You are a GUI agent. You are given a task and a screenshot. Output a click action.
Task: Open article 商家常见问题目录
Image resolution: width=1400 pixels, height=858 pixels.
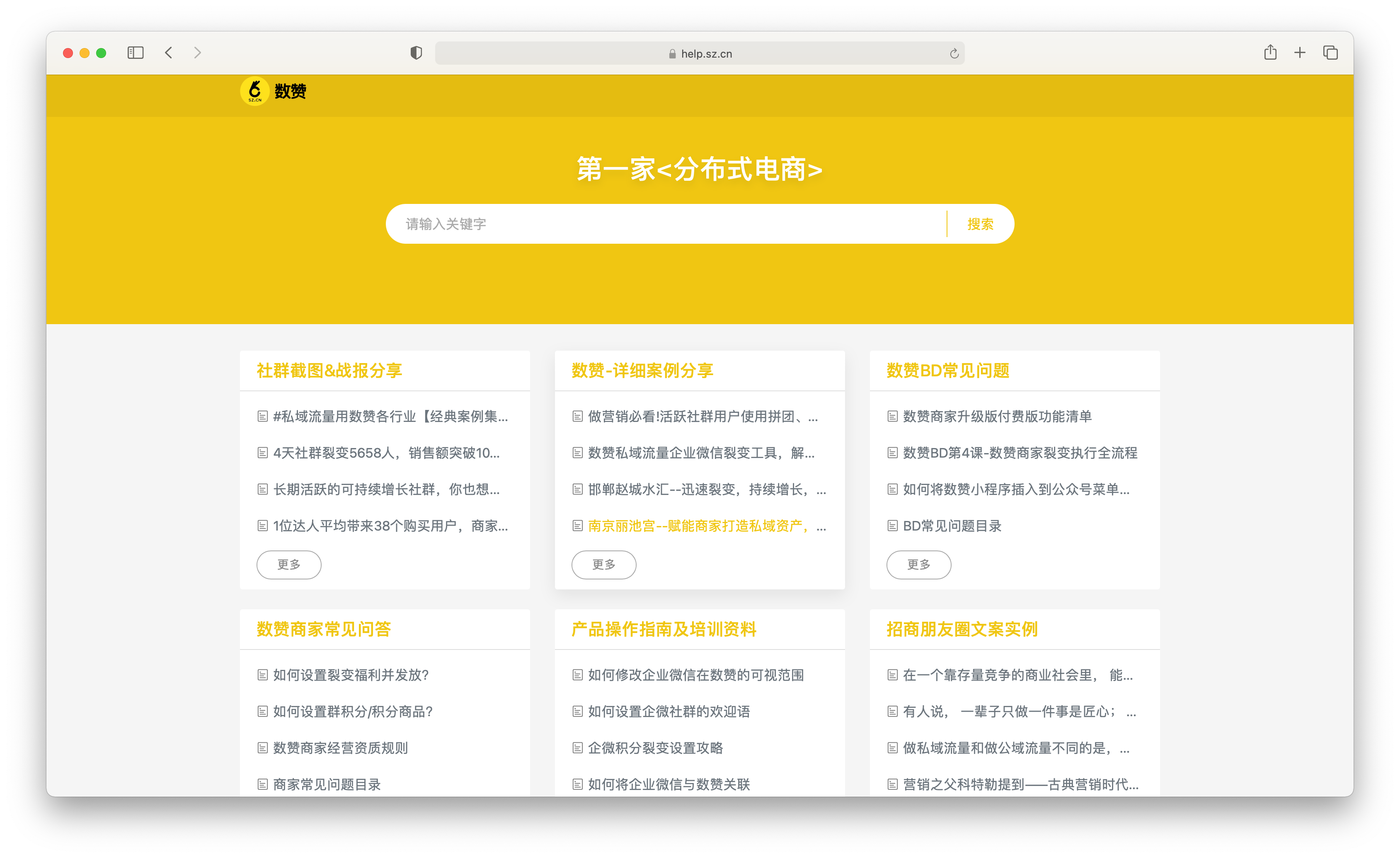point(327,784)
